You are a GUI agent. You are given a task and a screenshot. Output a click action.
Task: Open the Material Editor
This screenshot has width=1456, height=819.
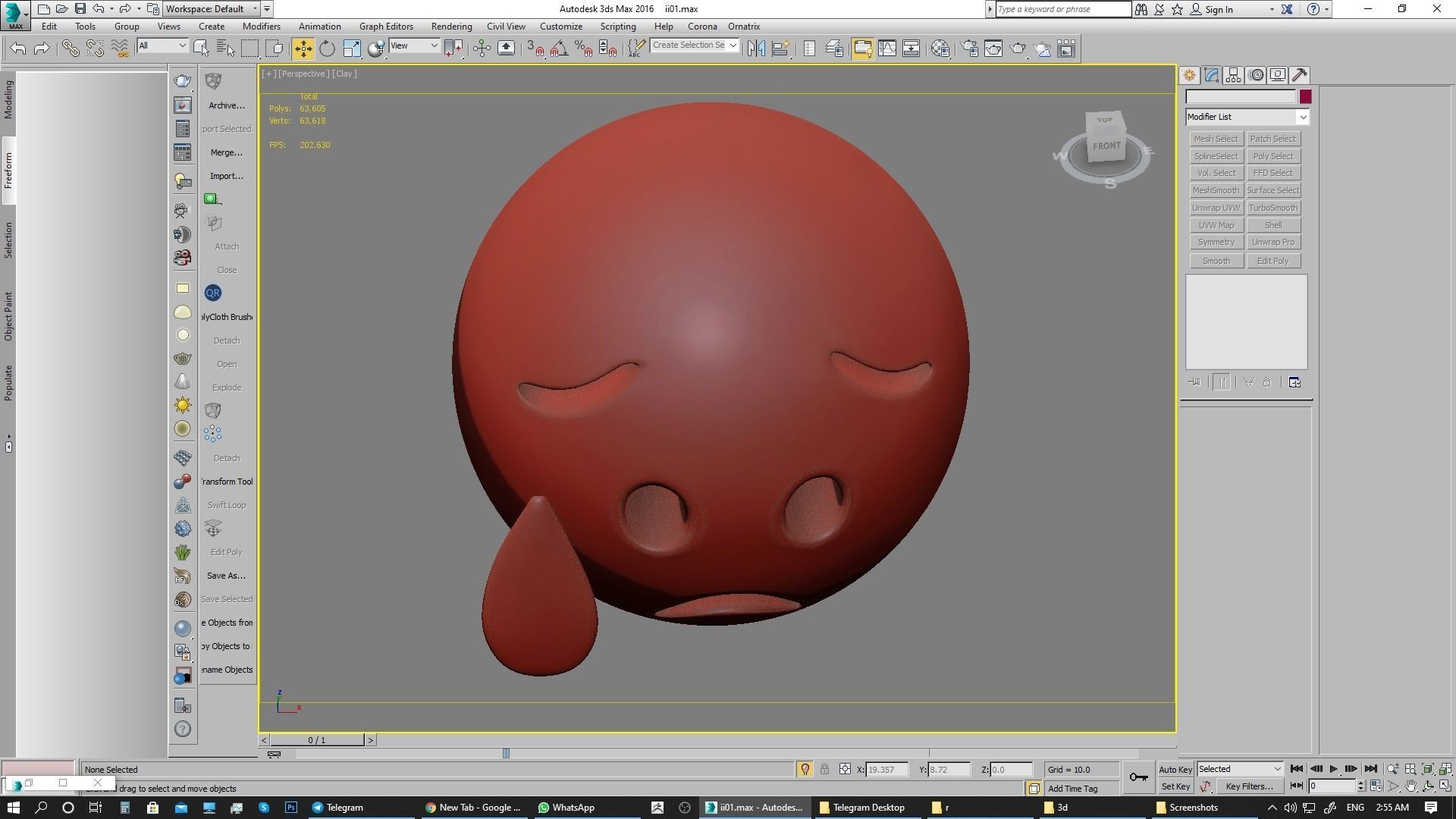[x=941, y=49]
